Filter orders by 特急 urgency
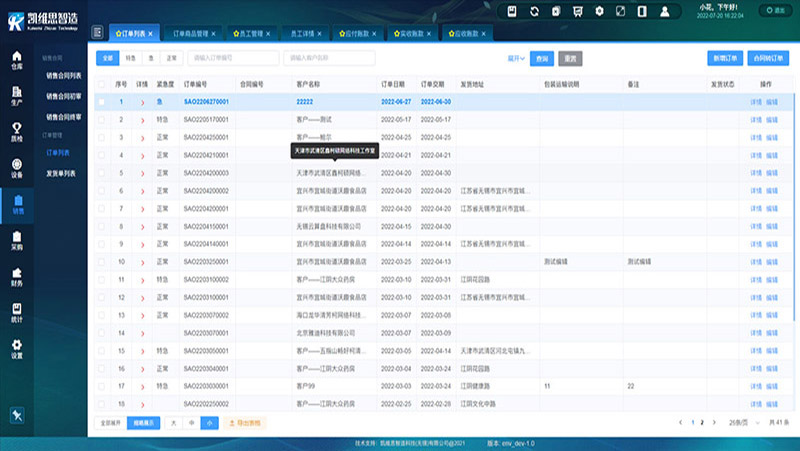This screenshot has width=800, height=451. (x=131, y=58)
